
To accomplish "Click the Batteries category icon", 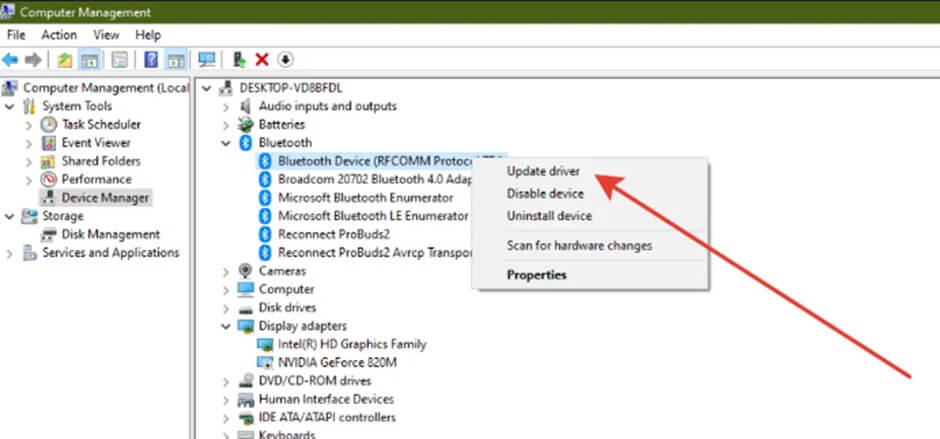I will pos(245,124).
